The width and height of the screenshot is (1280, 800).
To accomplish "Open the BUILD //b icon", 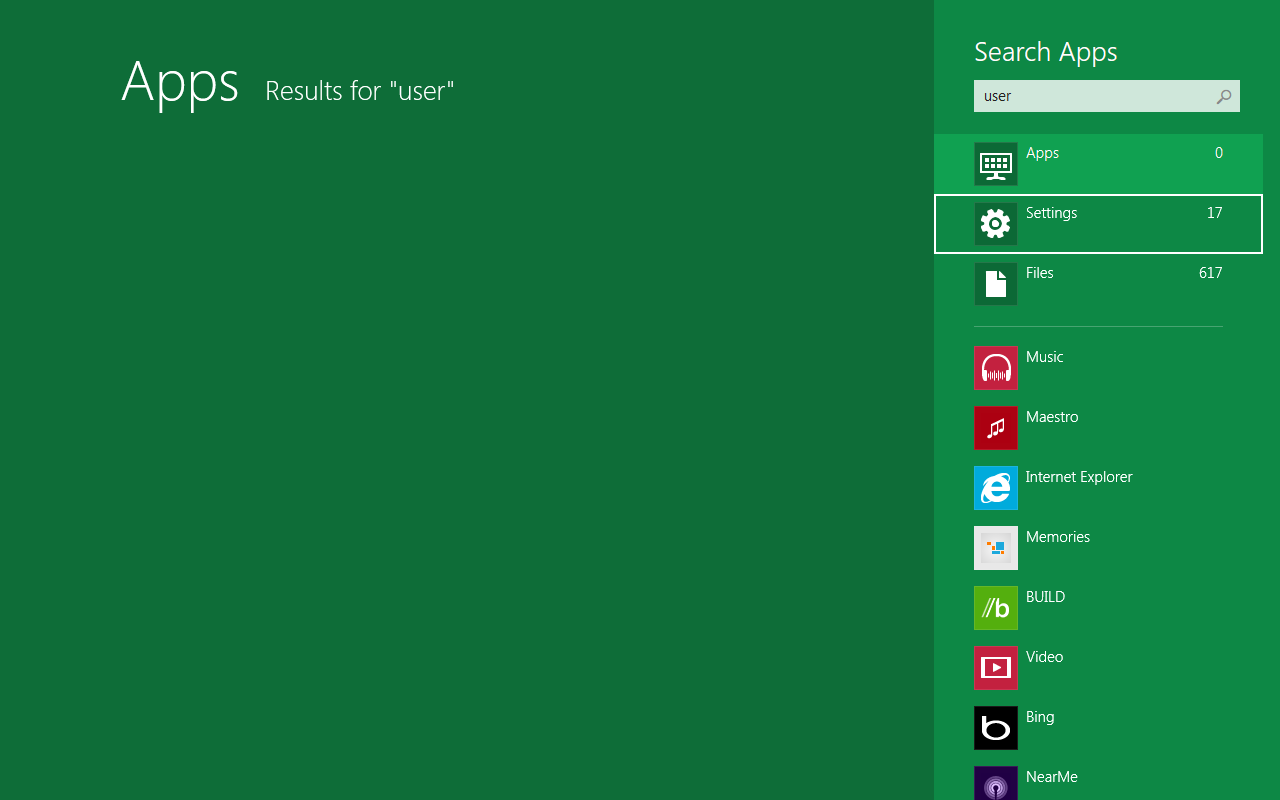I will pos(996,608).
